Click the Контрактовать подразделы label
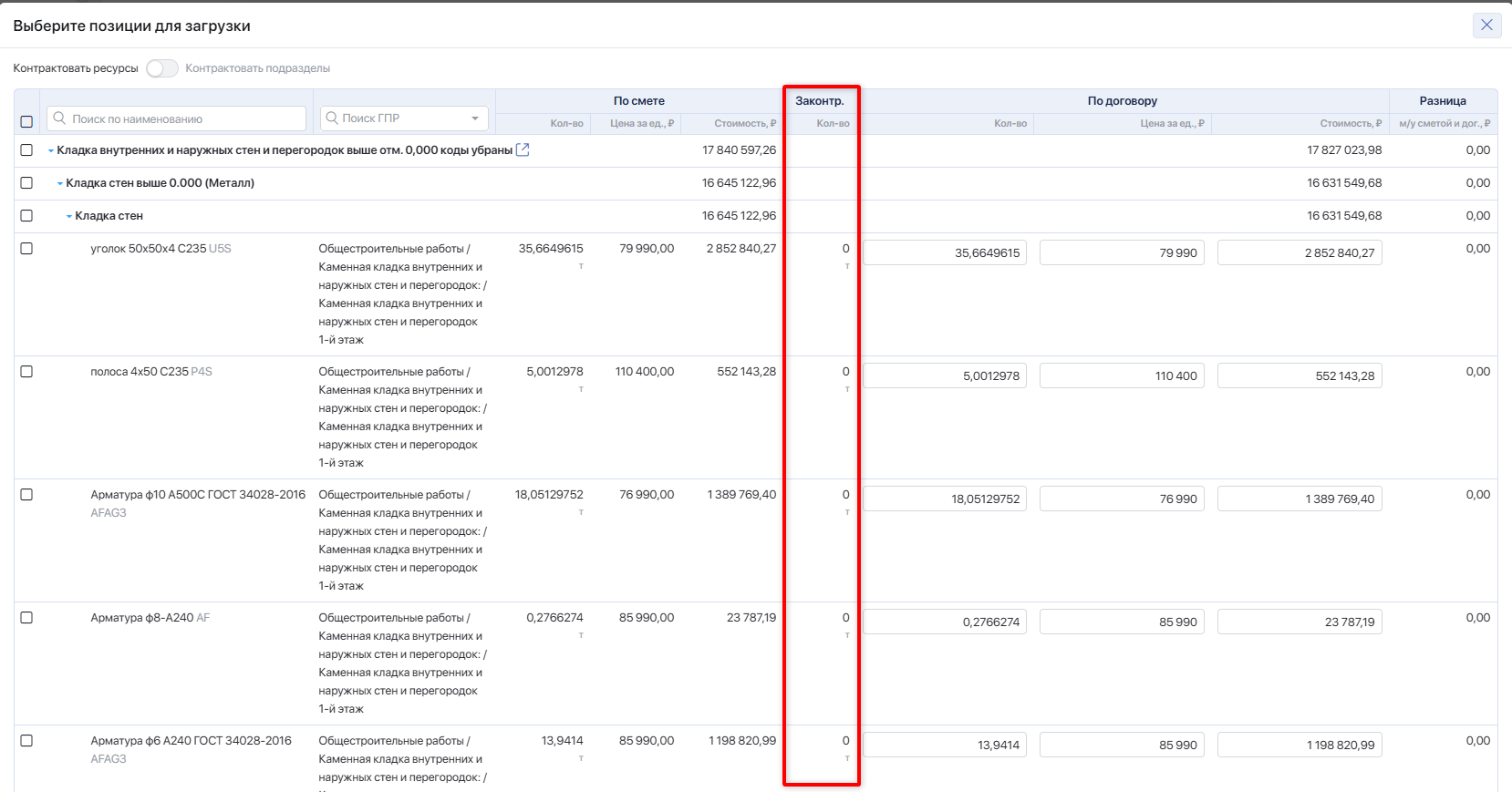Screen dimensions: 1512x792 (x=258, y=68)
